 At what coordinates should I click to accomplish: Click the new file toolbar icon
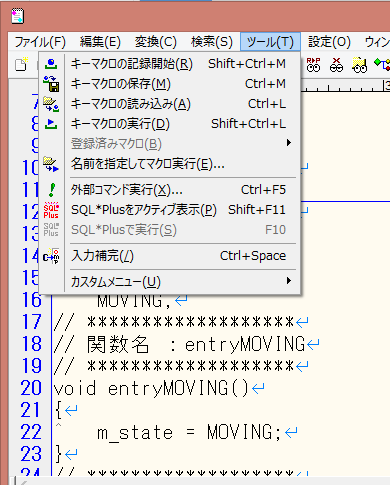coord(21,64)
